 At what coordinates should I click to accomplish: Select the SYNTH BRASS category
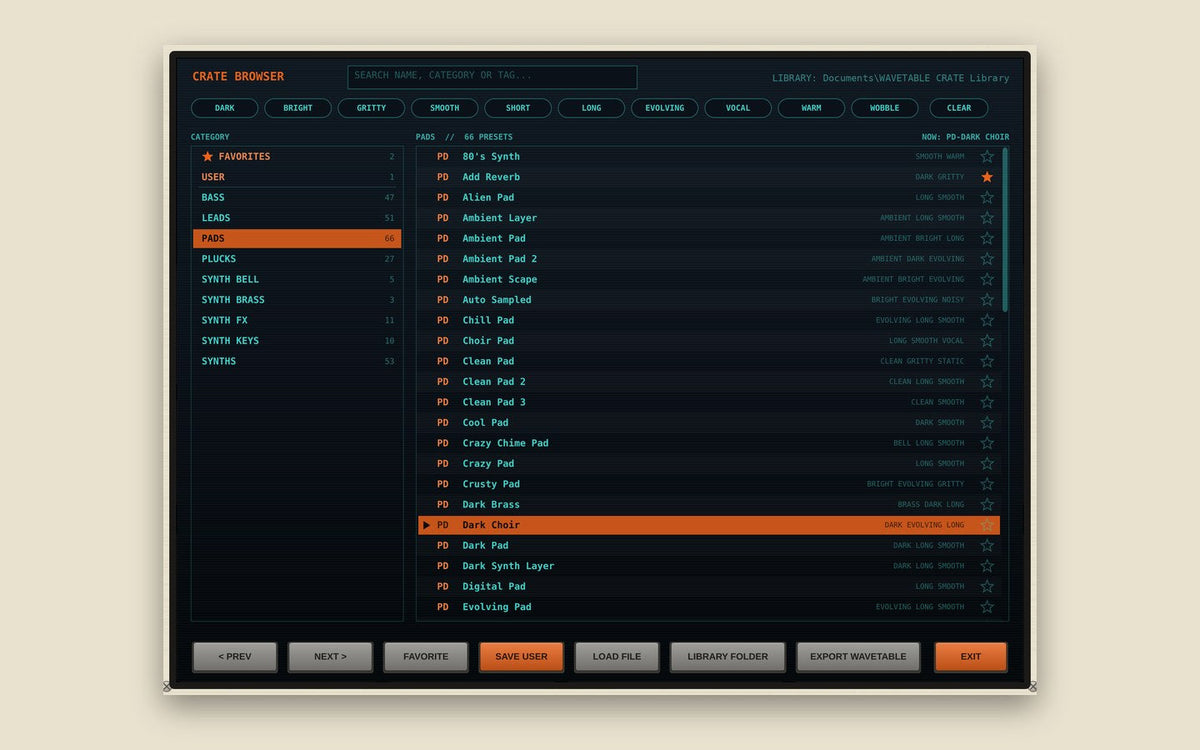(x=297, y=300)
